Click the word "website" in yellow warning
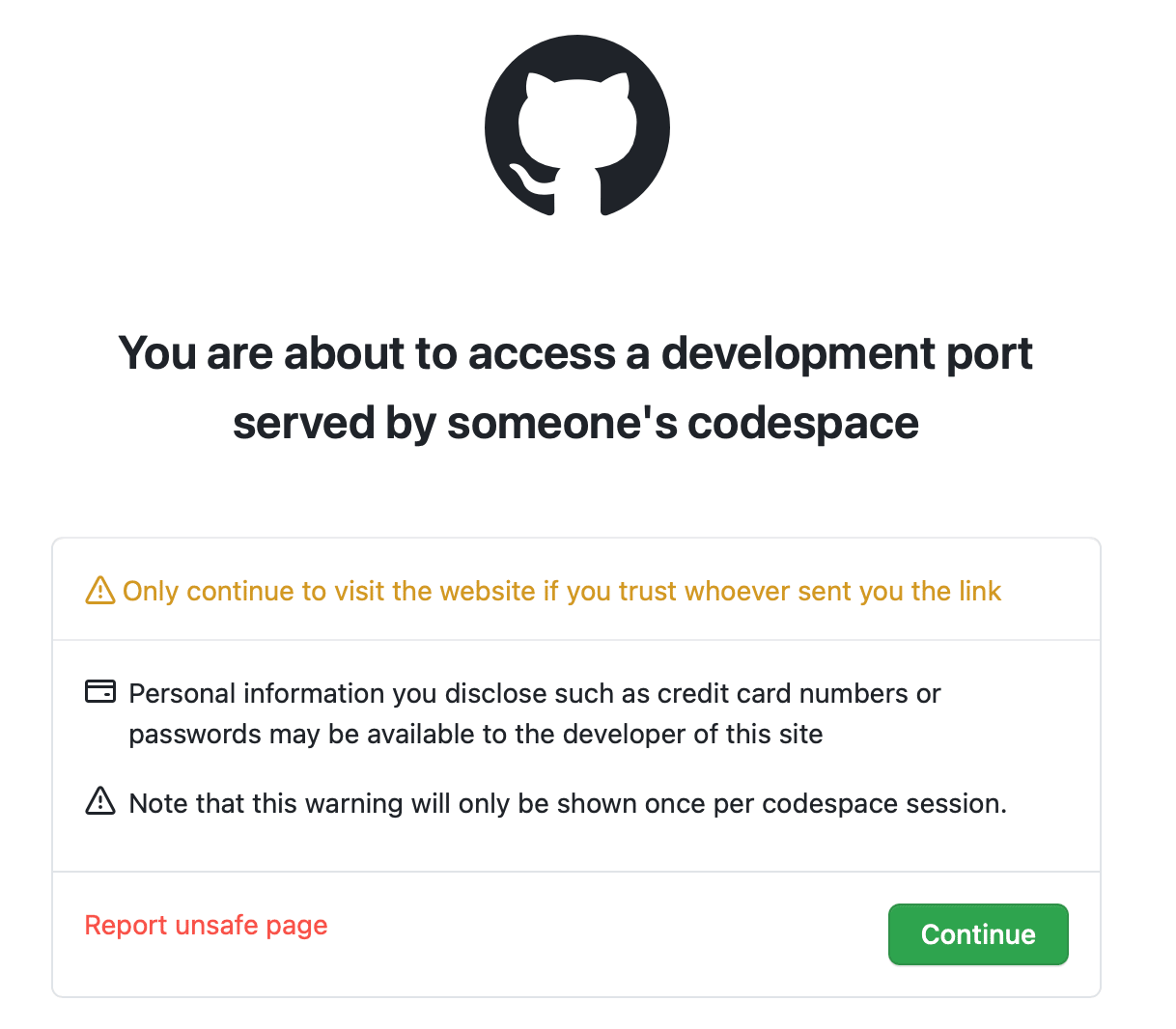The width and height of the screenshot is (1176, 1029). coord(484,591)
